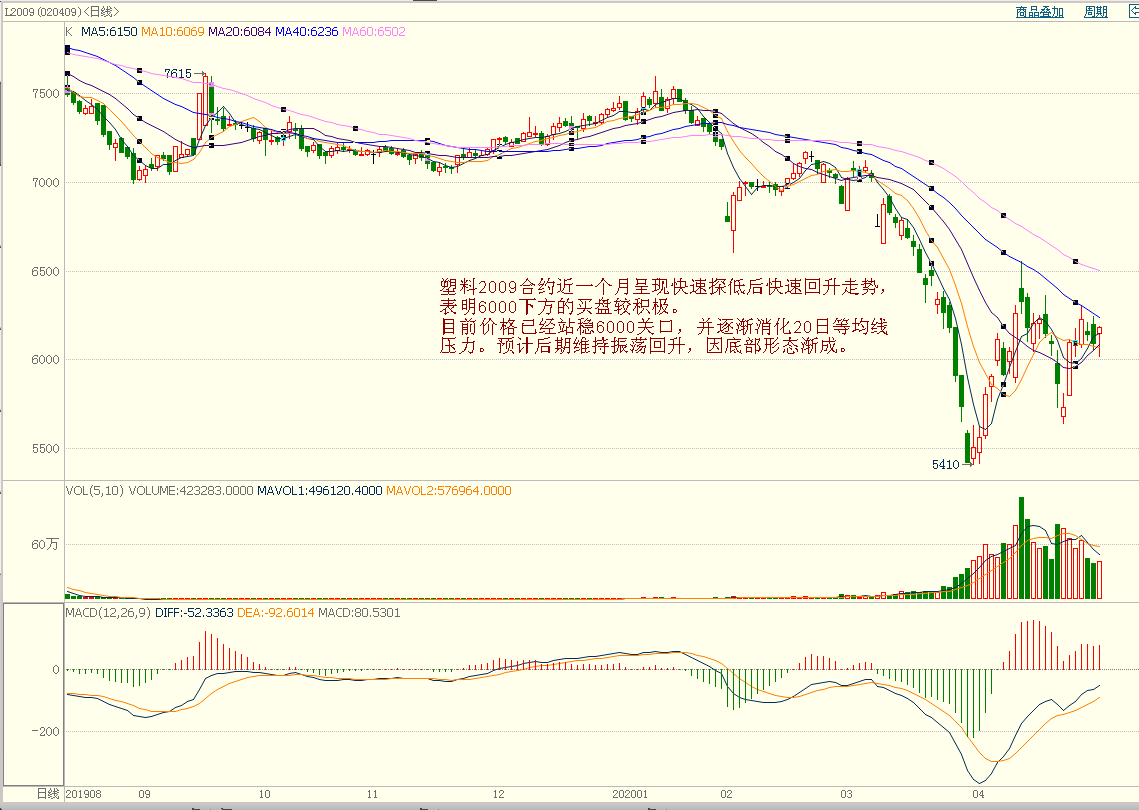The image size is (1139, 810).
Task: Click the 日线 label at bottom left
Action: coord(48,793)
